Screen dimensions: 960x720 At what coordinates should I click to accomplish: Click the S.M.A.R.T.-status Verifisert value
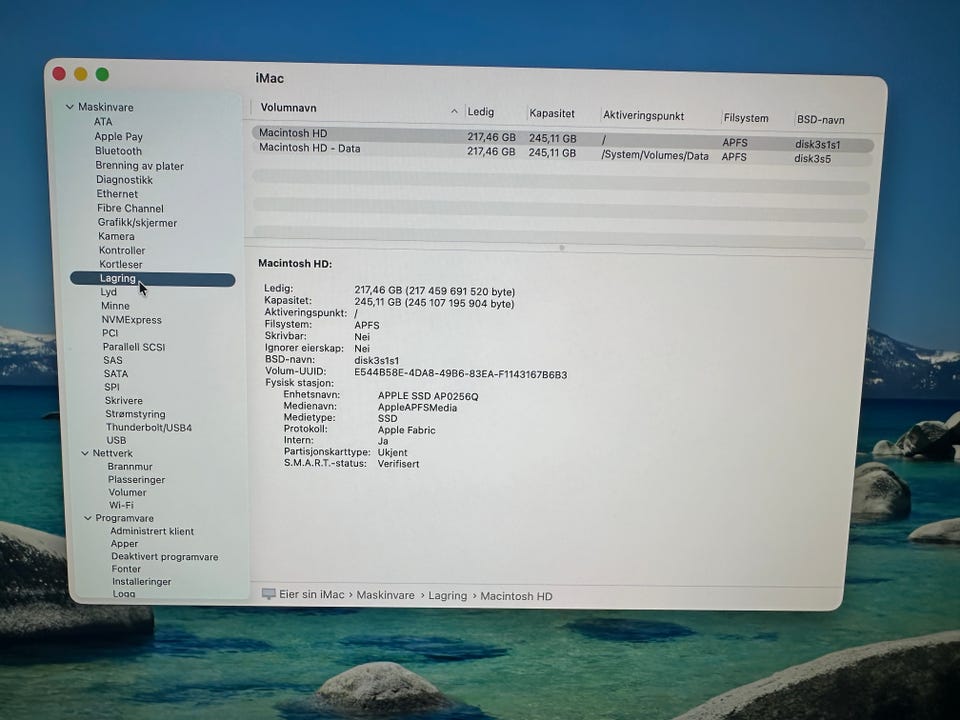(x=399, y=464)
